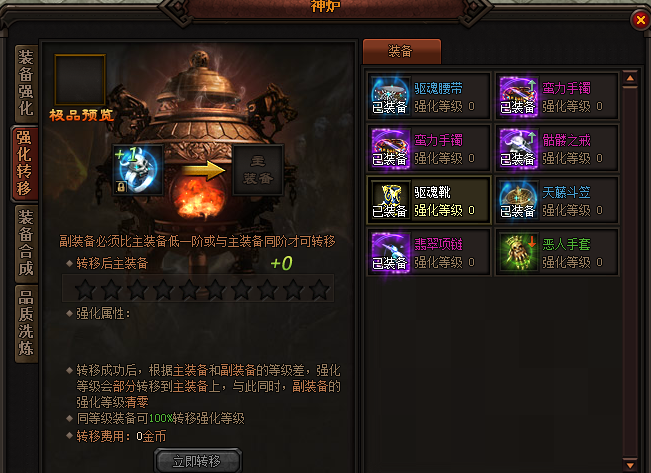Click the empty 主装备 slot
Viewport: 651px width, 473px height.
[258, 169]
